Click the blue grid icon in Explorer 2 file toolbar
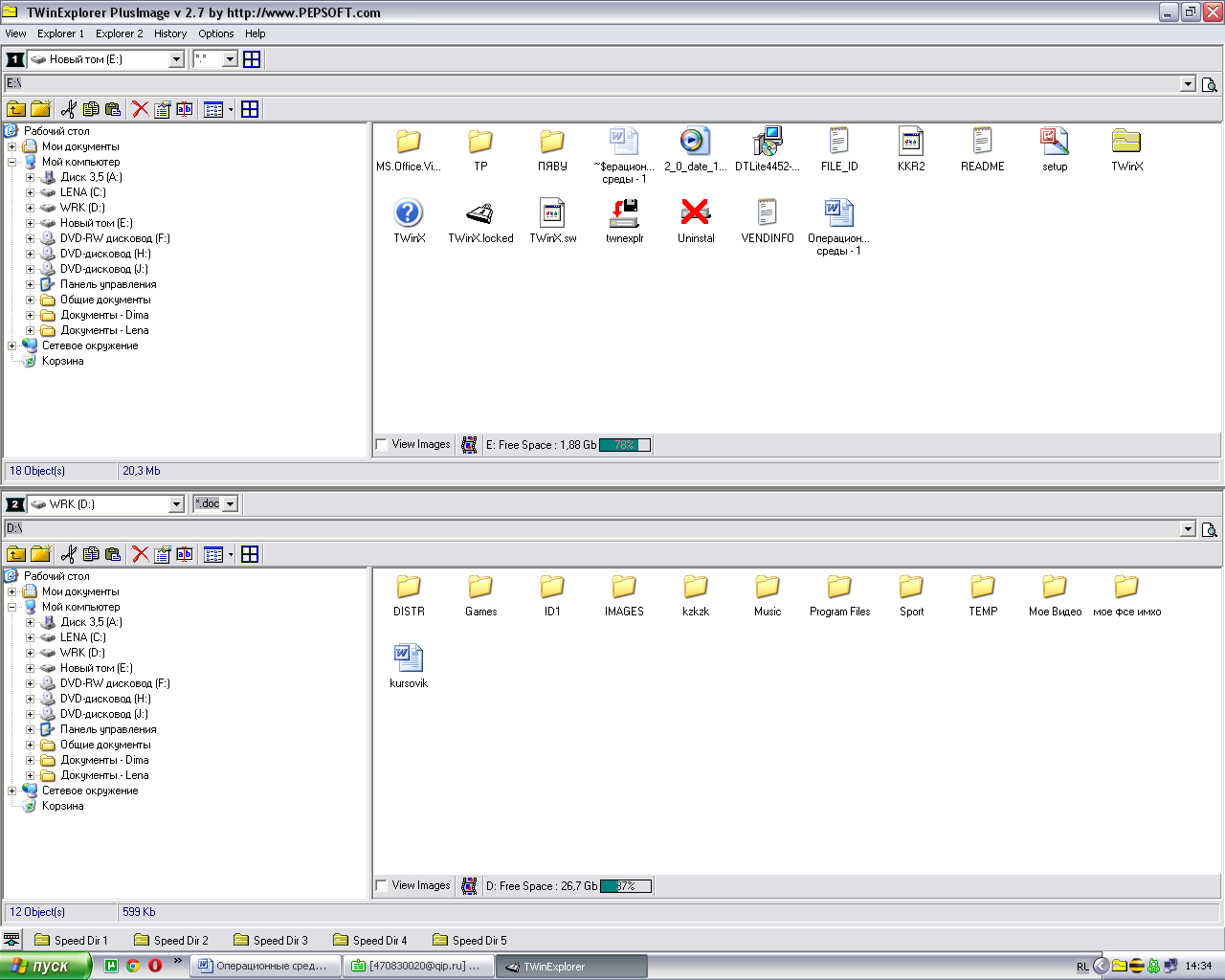The image size is (1225, 980). tap(250, 554)
